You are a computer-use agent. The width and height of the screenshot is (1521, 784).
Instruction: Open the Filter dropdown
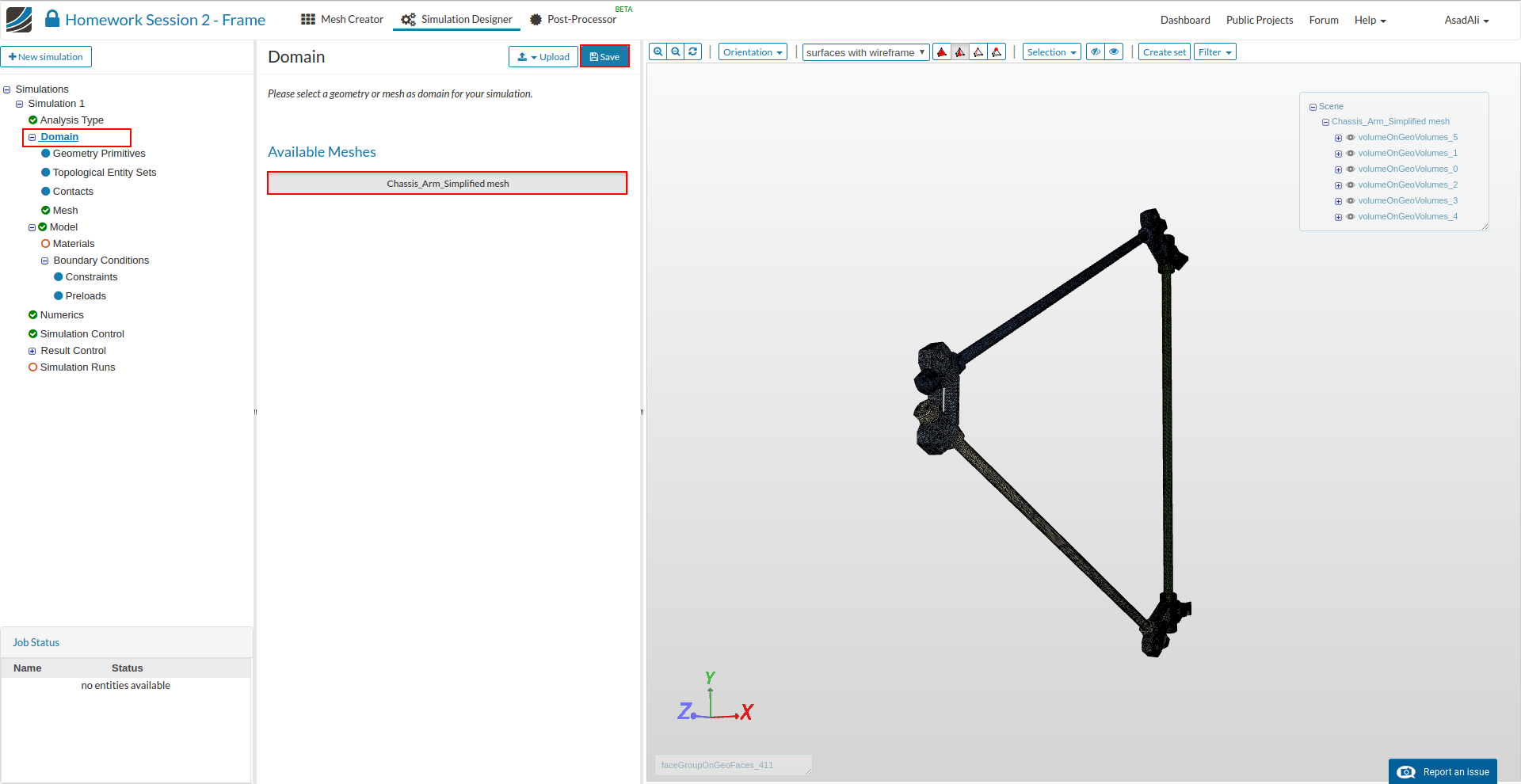click(x=1214, y=52)
